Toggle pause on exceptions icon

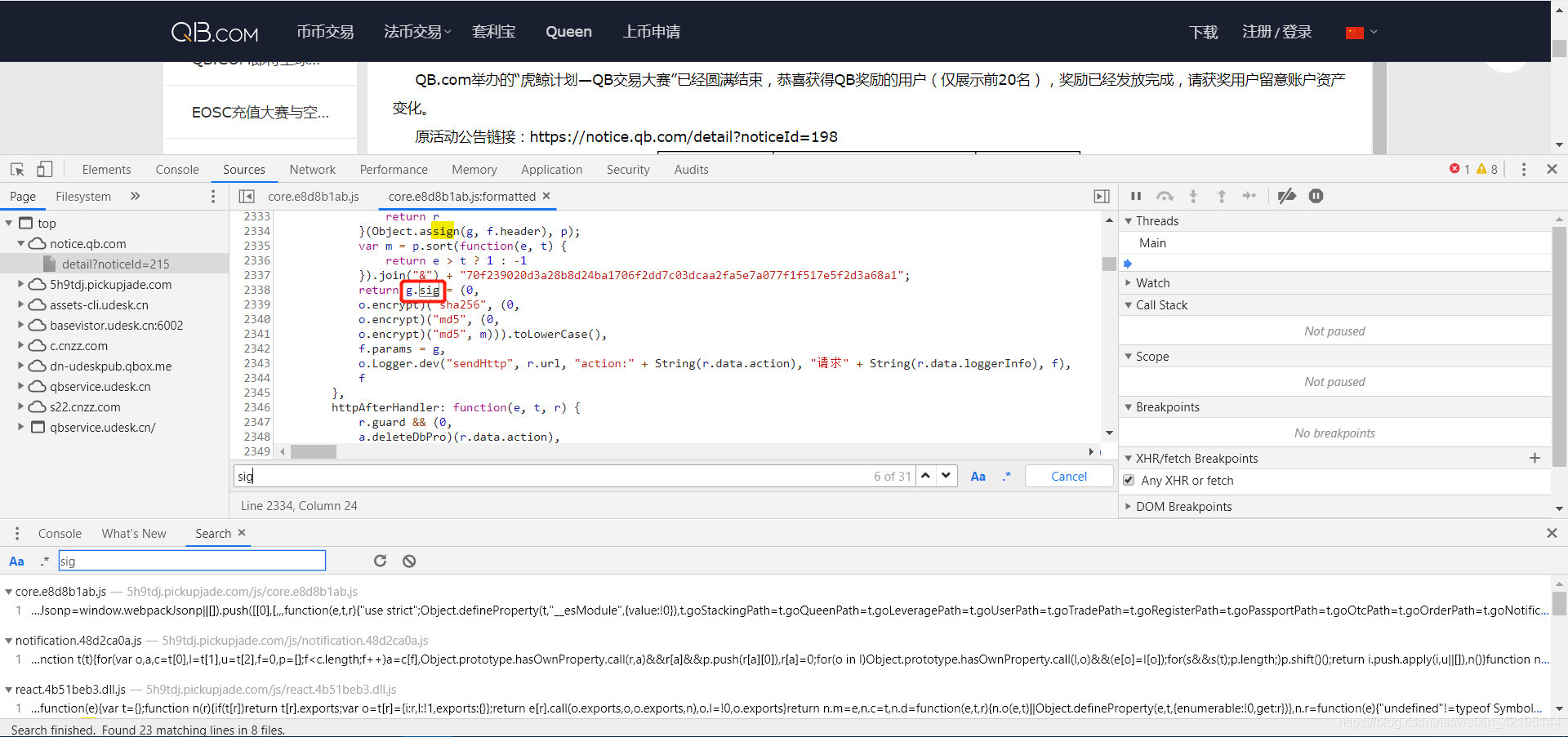pos(1316,196)
